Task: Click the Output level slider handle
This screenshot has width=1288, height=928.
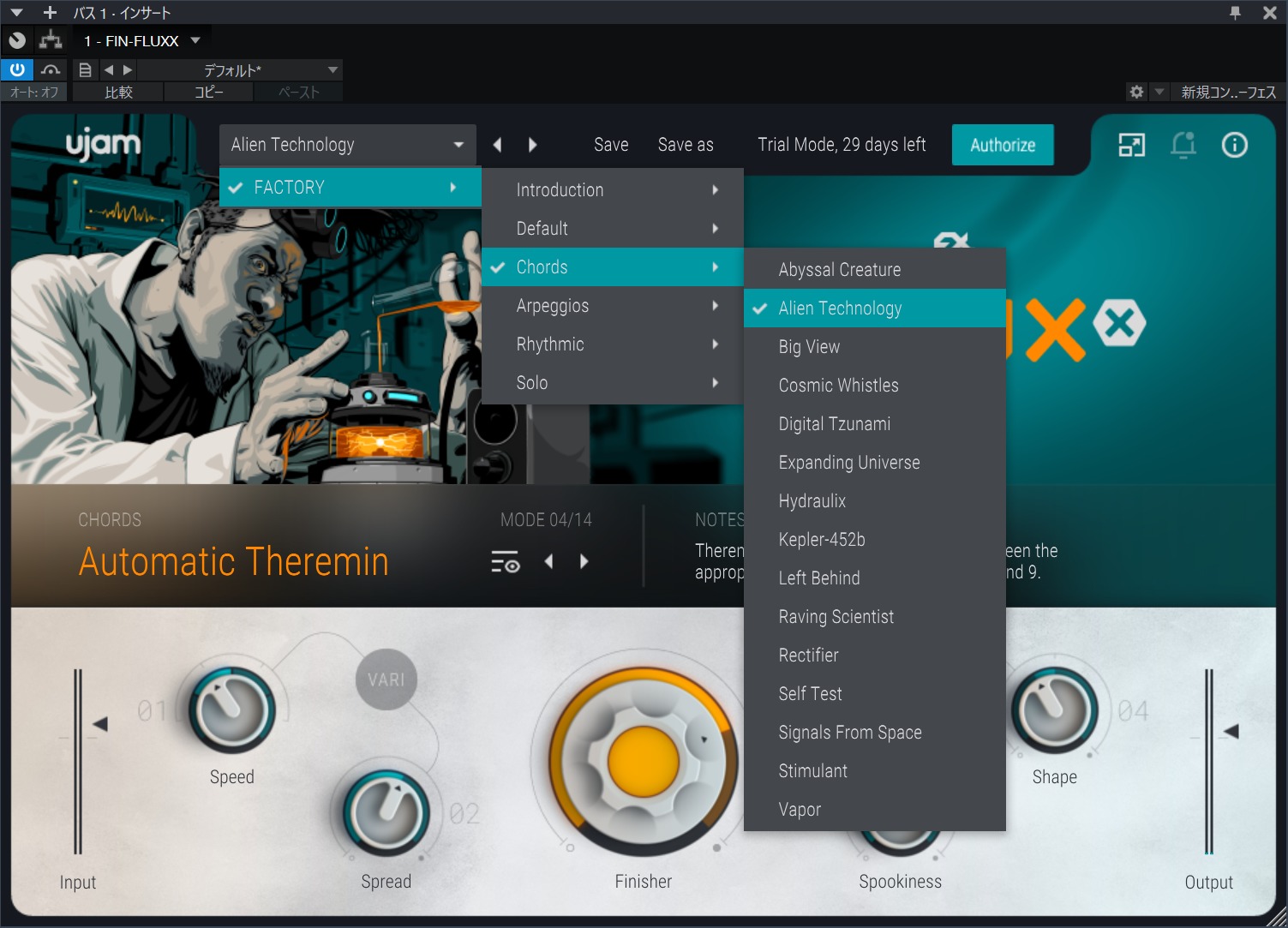Action: pyautogui.click(x=1231, y=731)
